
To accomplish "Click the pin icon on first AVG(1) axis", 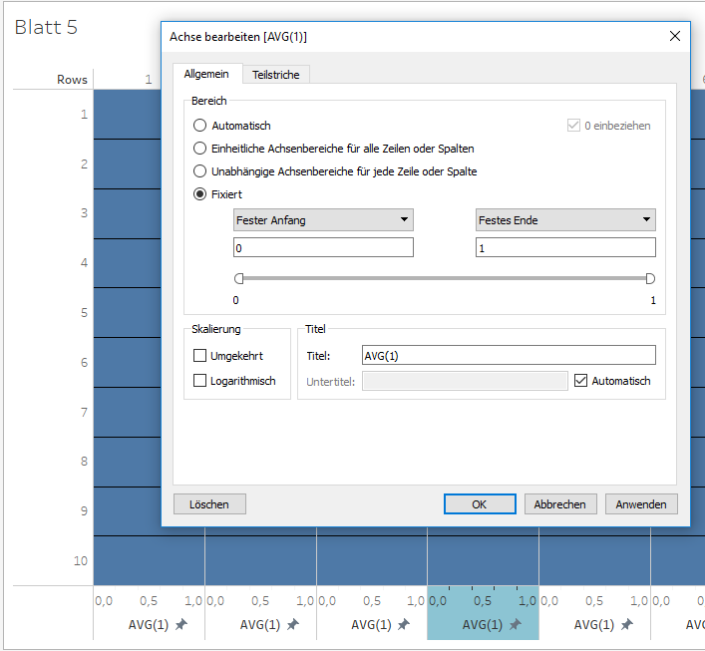I will 181,624.
